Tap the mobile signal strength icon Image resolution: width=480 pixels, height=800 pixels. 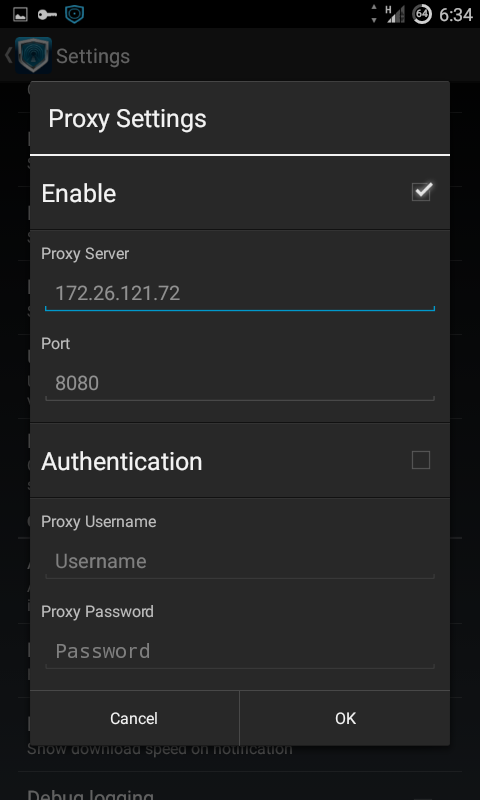[395, 14]
